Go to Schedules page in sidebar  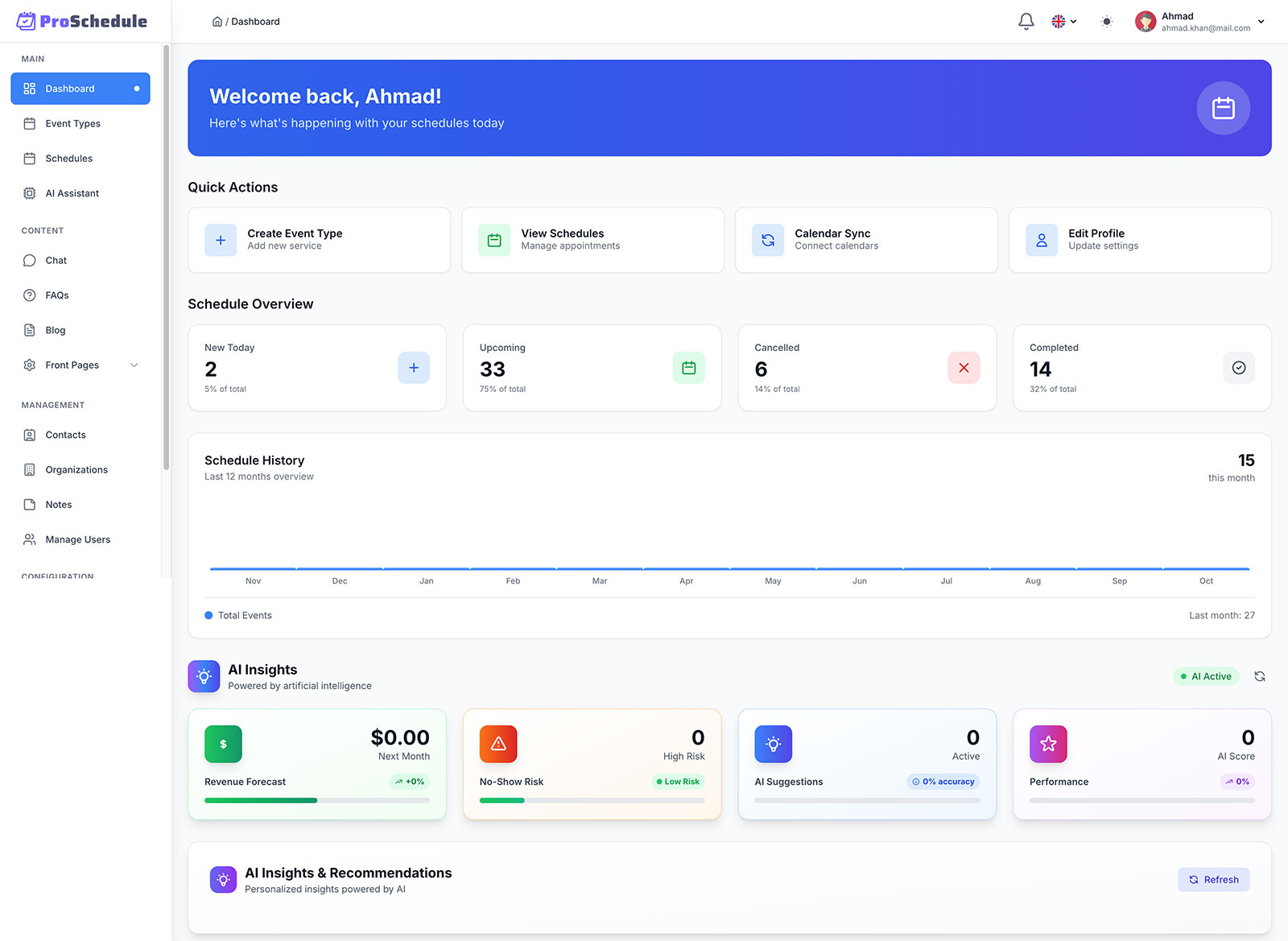[x=80, y=159]
